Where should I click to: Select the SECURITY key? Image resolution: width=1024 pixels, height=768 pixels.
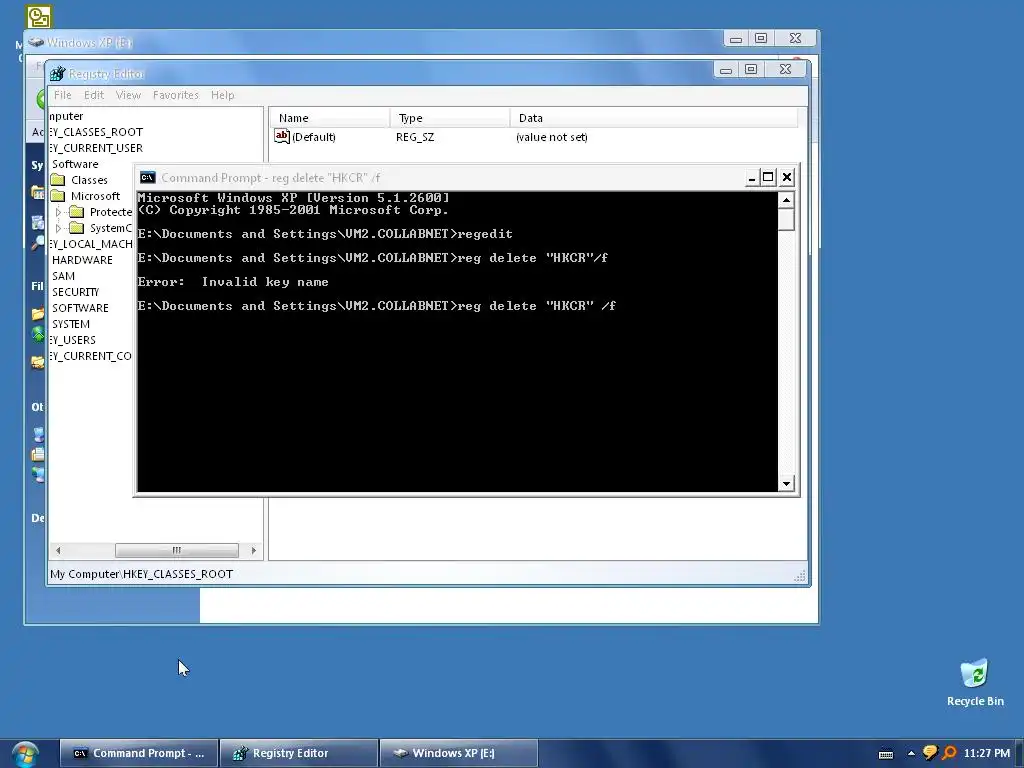76,292
